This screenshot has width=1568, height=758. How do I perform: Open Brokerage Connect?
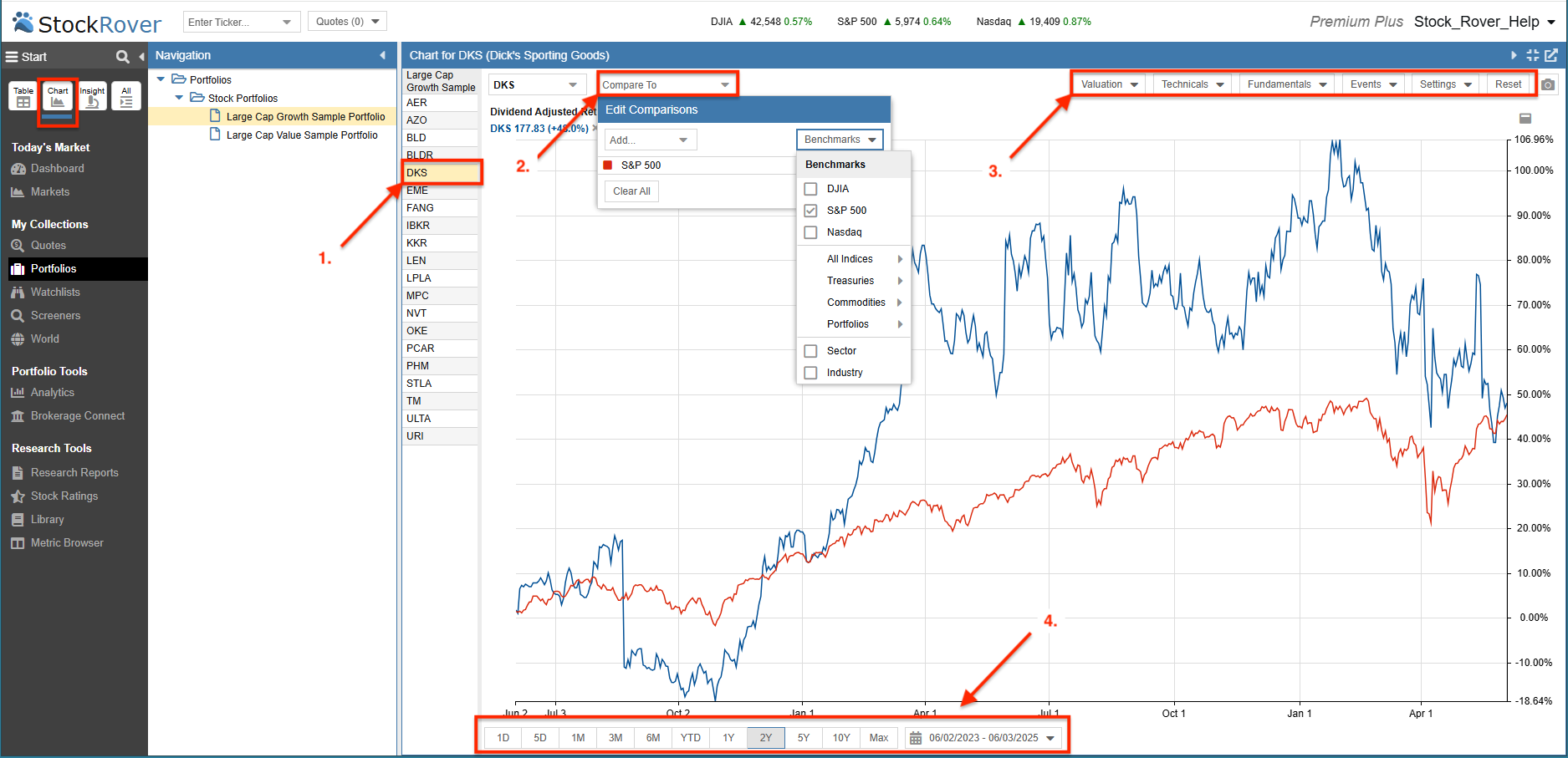[x=68, y=416]
